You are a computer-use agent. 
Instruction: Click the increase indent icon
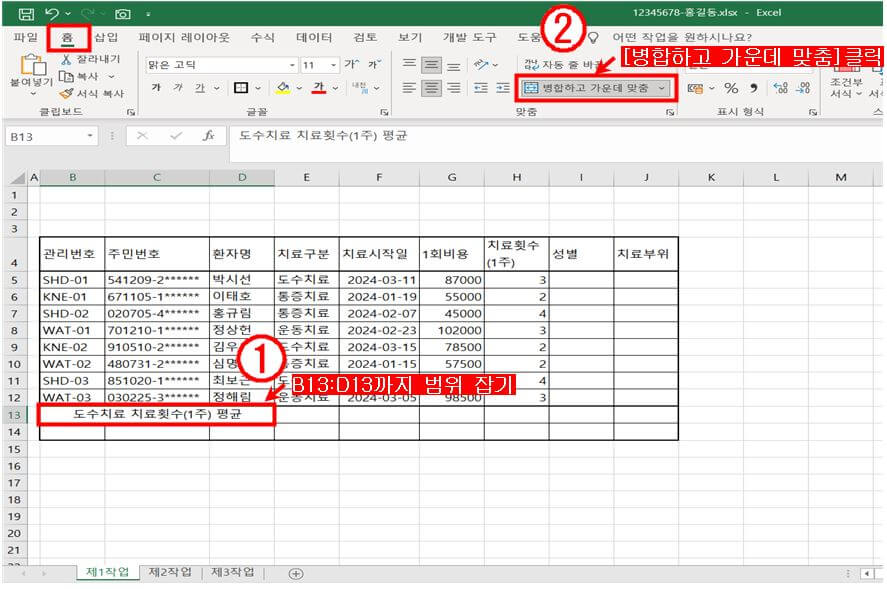(503, 88)
